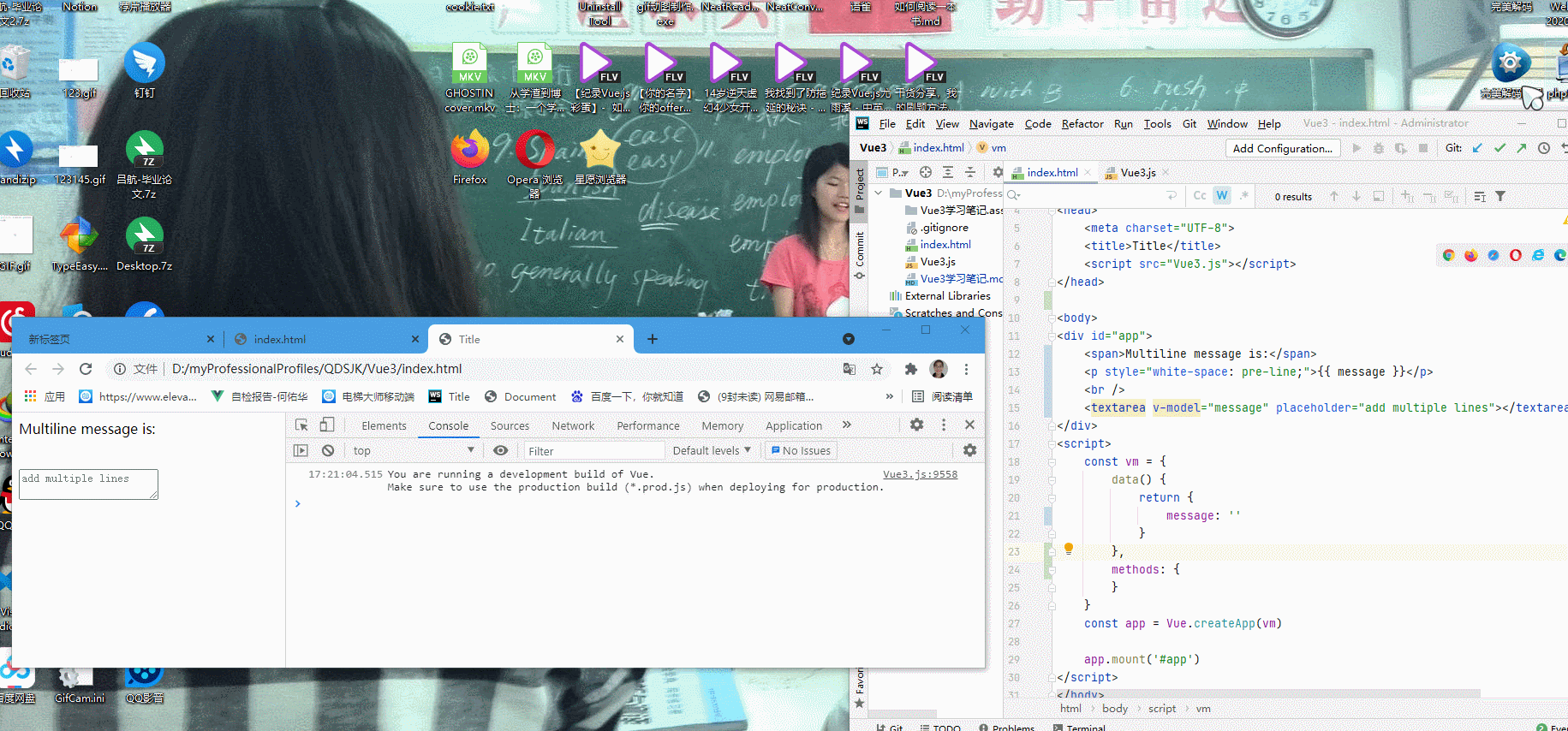Show the console sidebar panel
This screenshot has height=731, width=1568.
pos(301,450)
